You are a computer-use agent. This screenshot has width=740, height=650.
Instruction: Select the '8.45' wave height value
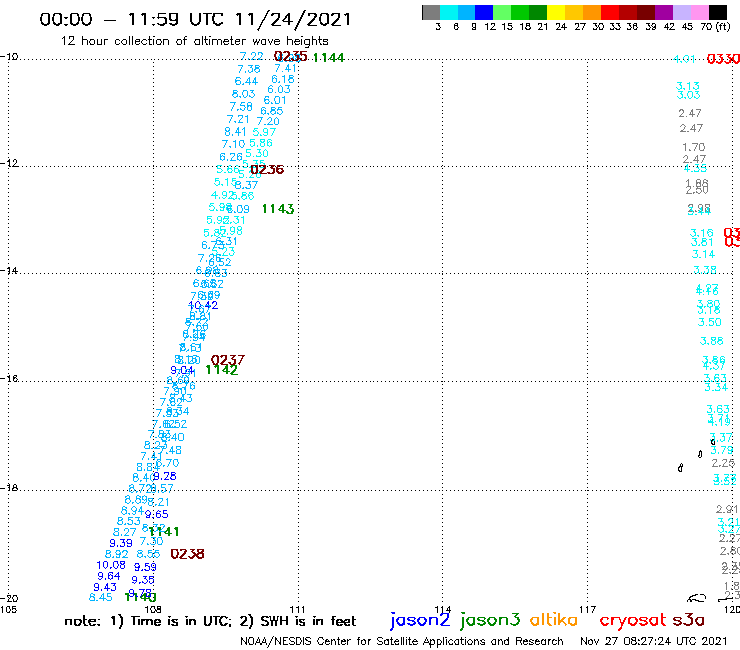point(101,597)
